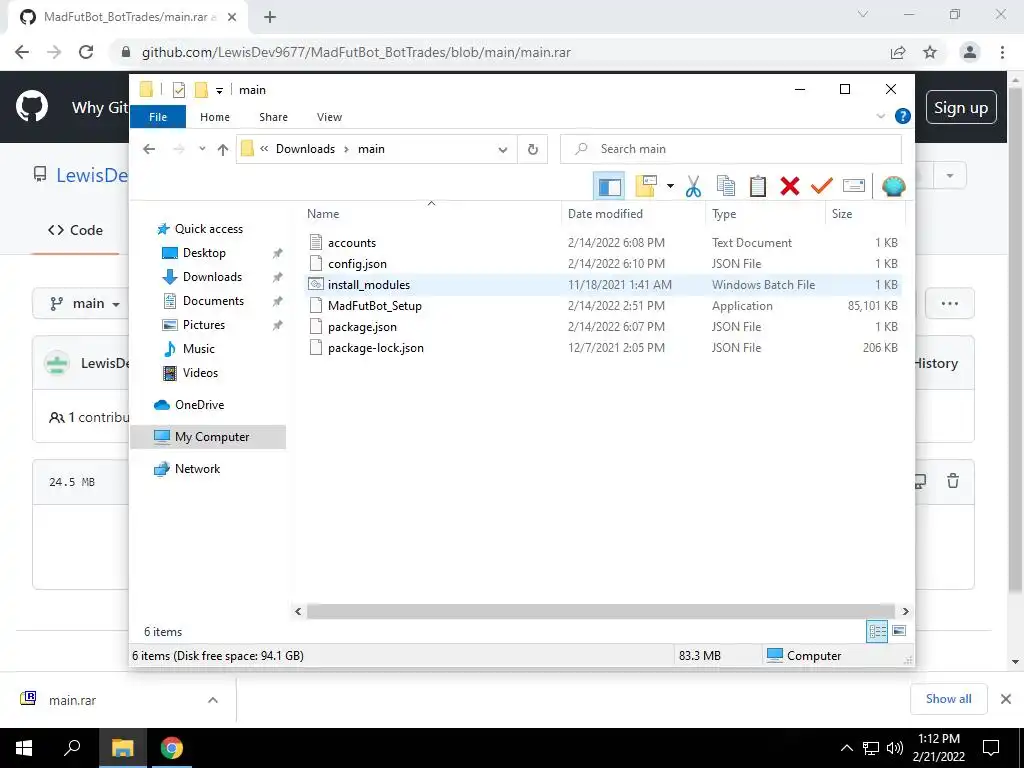The image size is (1024, 768).
Task: Select Videos in navigation pane
Action: click(x=200, y=373)
